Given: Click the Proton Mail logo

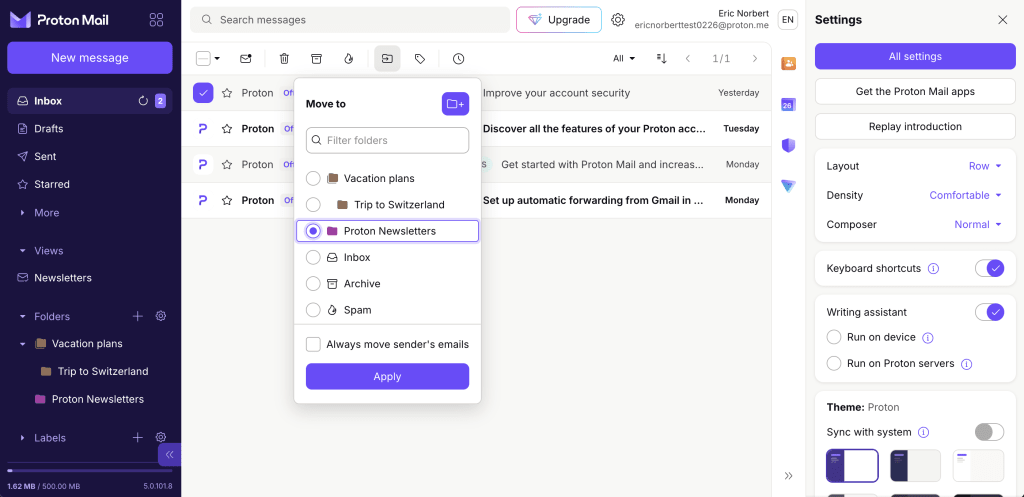Looking at the screenshot, I should coord(59,20).
